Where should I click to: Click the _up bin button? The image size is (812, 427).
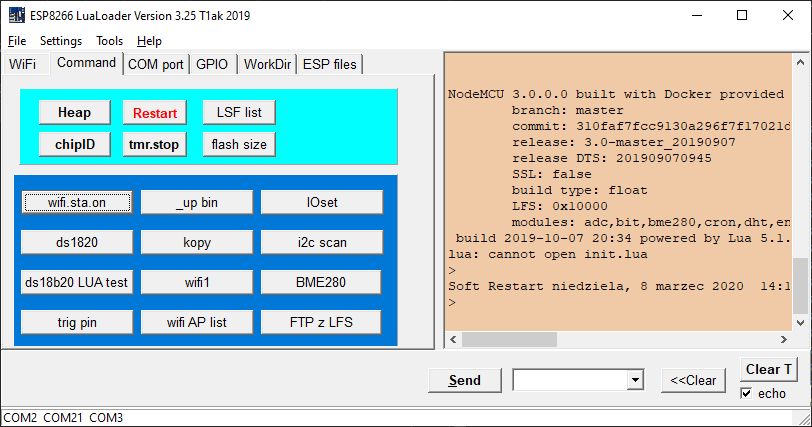click(197, 202)
